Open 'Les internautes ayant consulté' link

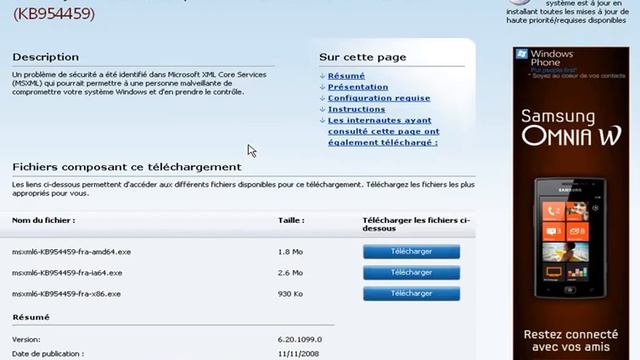coord(383,131)
